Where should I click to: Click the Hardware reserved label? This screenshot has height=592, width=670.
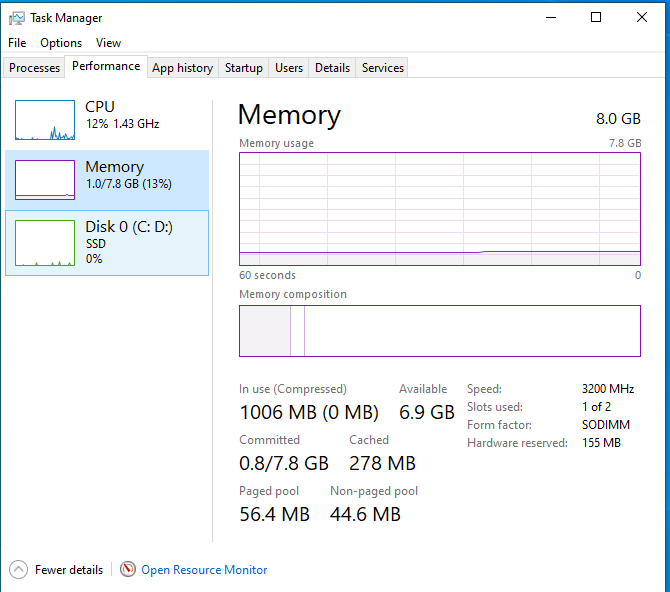pyautogui.click(x=517, y=443)
